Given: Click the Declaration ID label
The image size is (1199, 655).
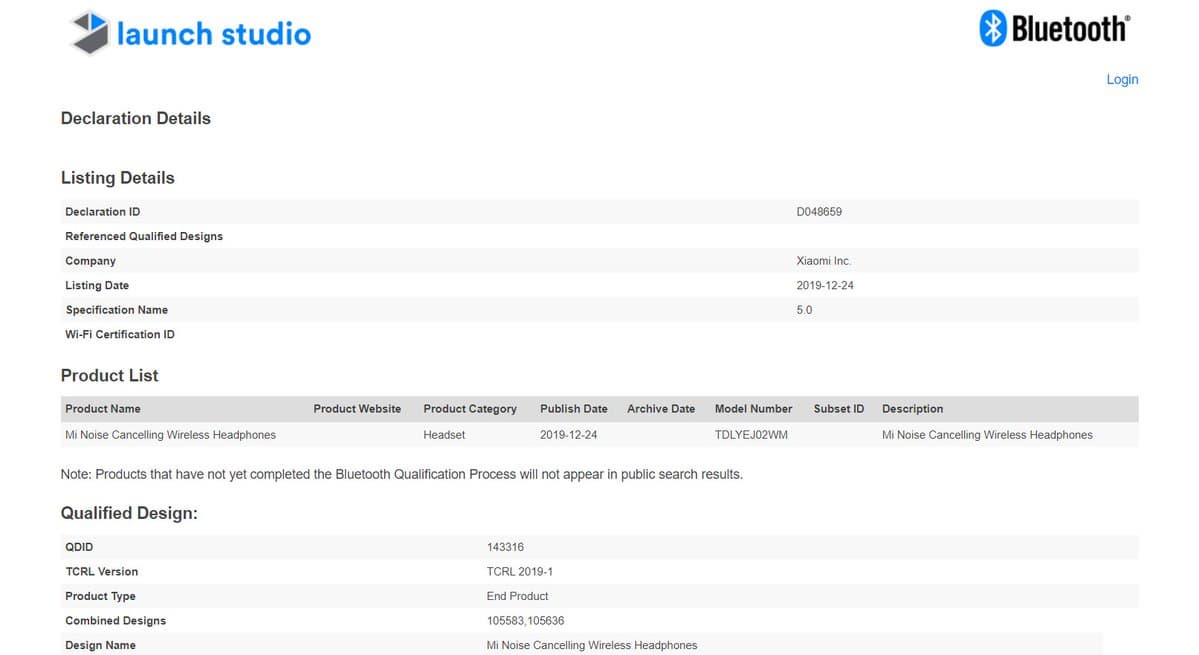Looking at the screenshot, I should [x=102, y=212].
